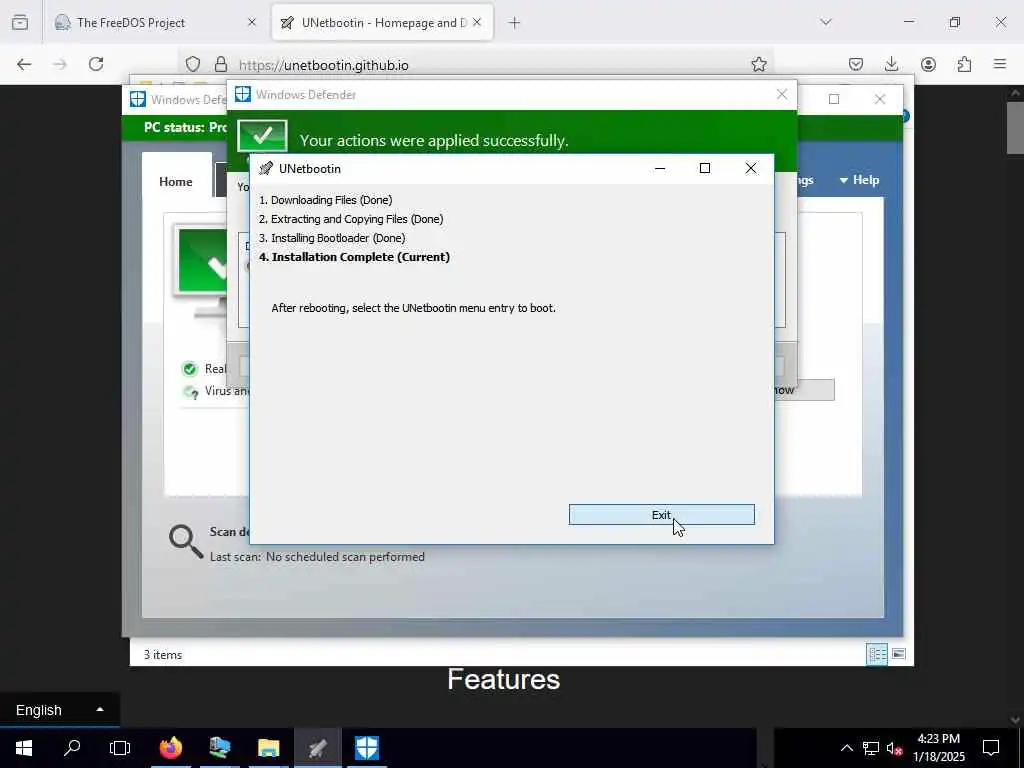1024x768 pixels.
Task: Open Task View from the taskbar
Action: [120, 748]
